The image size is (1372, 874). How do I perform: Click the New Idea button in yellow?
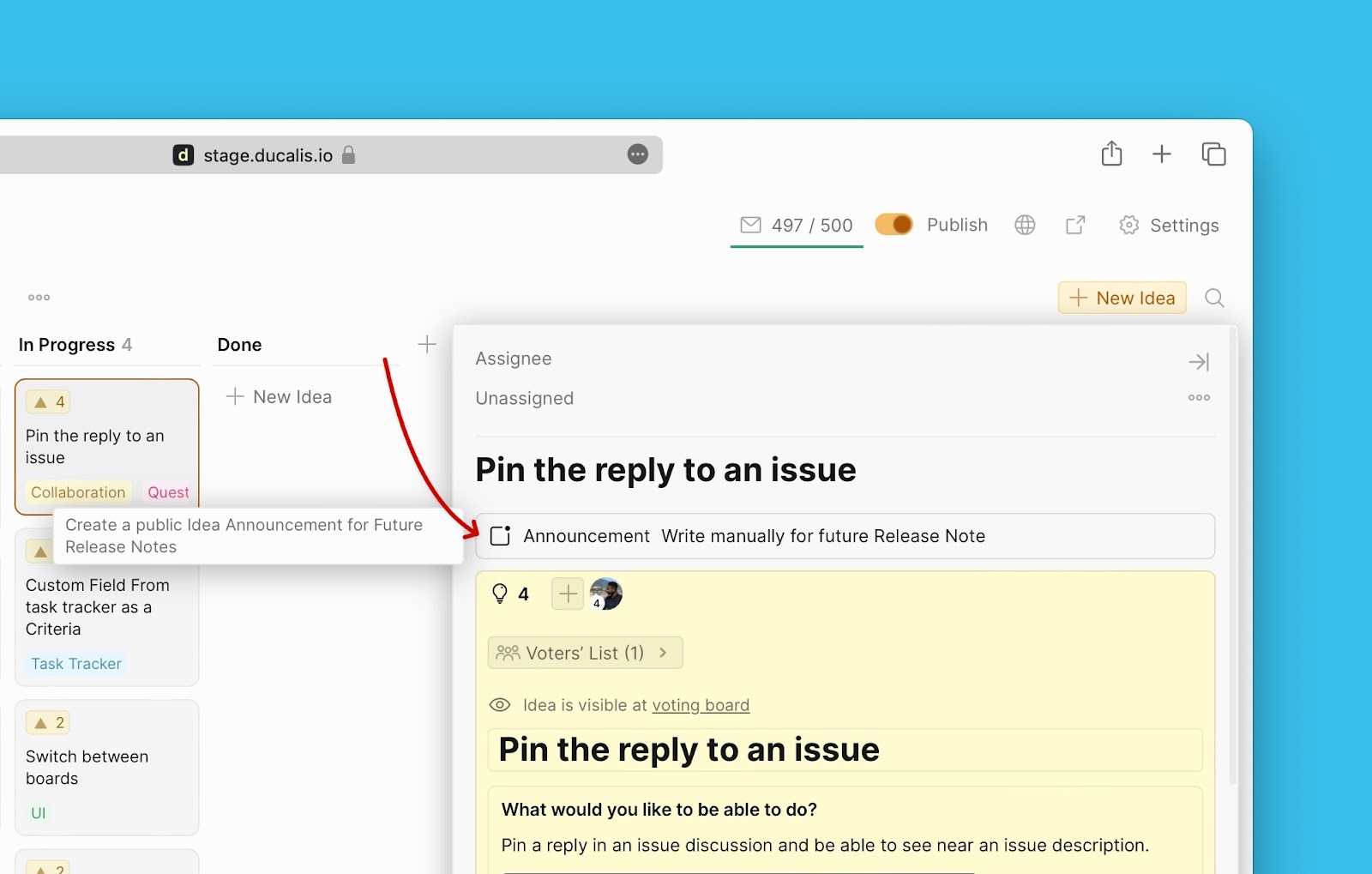[1122, 298]
